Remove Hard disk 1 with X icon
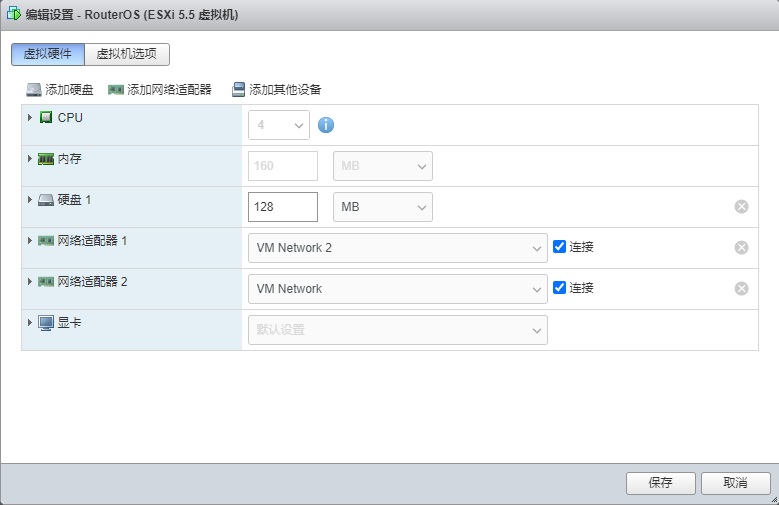779x505 pixels. point(741,207)
